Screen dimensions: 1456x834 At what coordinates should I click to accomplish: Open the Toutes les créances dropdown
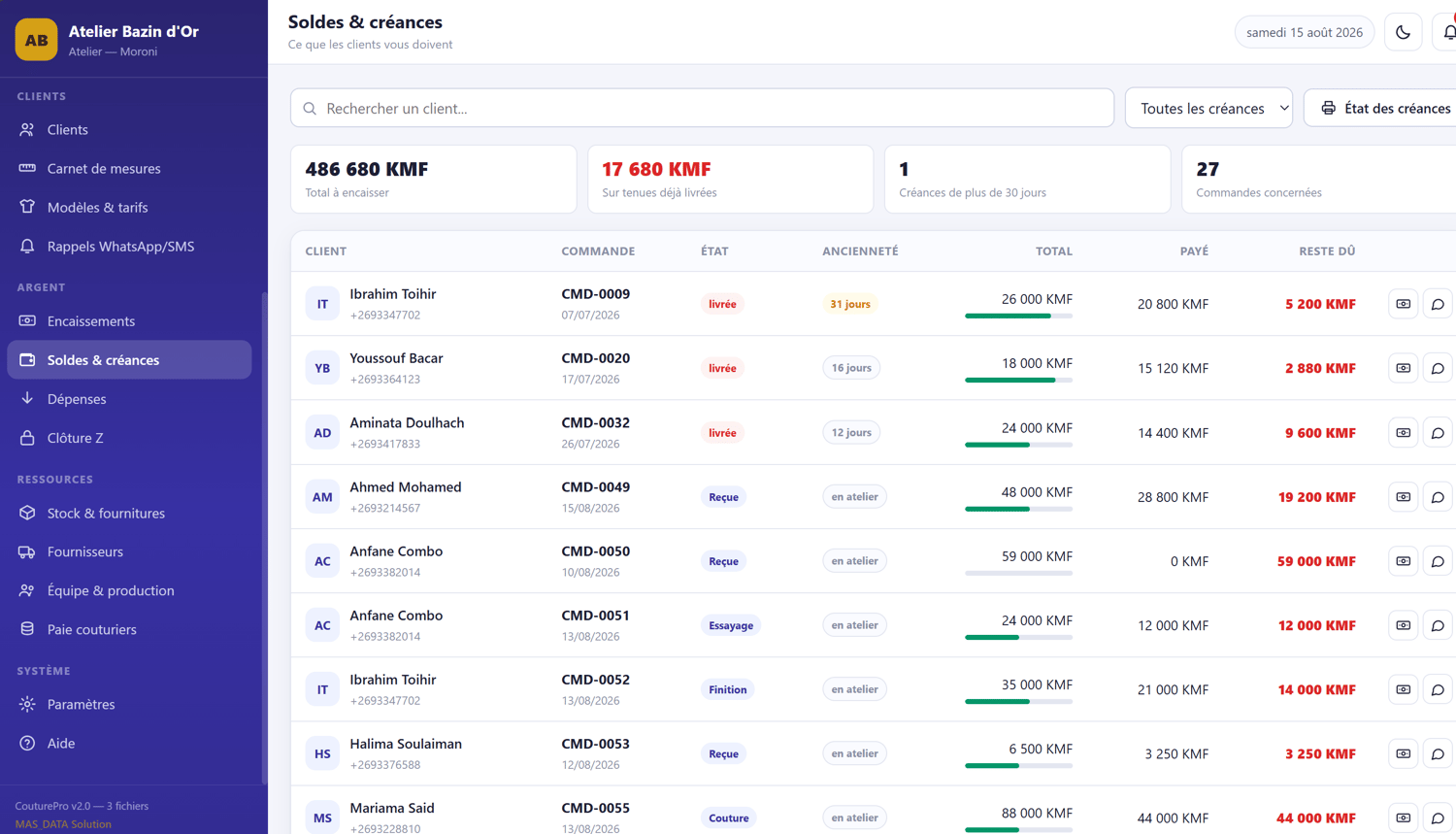1208,108
